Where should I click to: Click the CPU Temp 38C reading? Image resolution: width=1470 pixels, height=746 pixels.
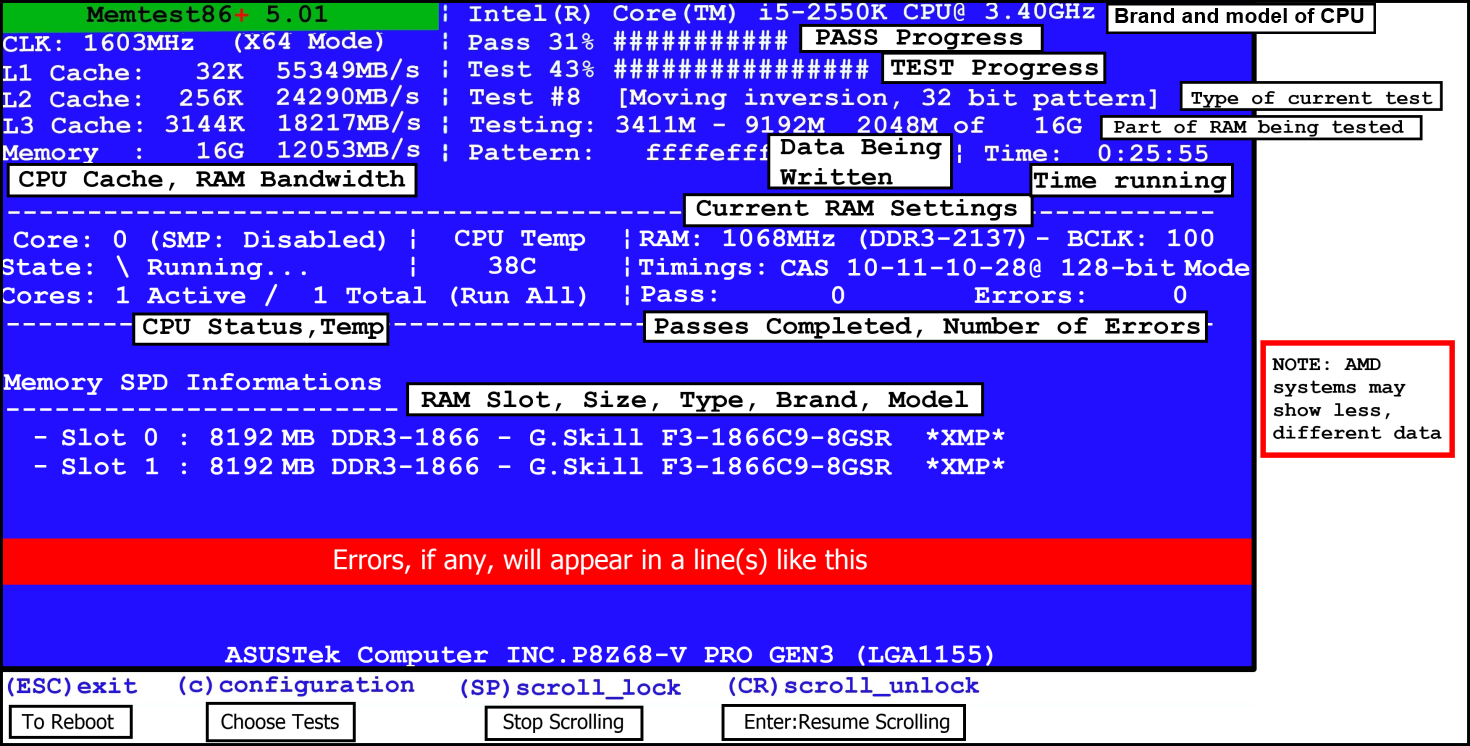pos(519,252)
